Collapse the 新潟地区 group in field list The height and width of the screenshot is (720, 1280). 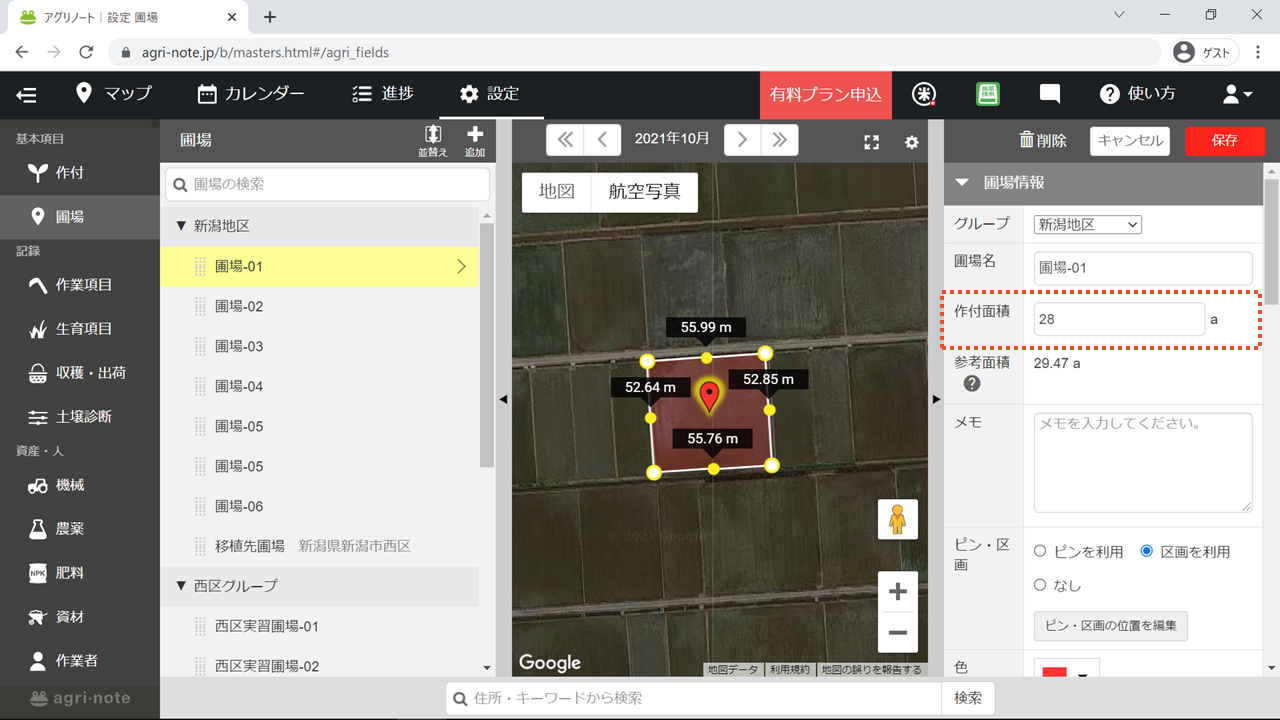181,226
